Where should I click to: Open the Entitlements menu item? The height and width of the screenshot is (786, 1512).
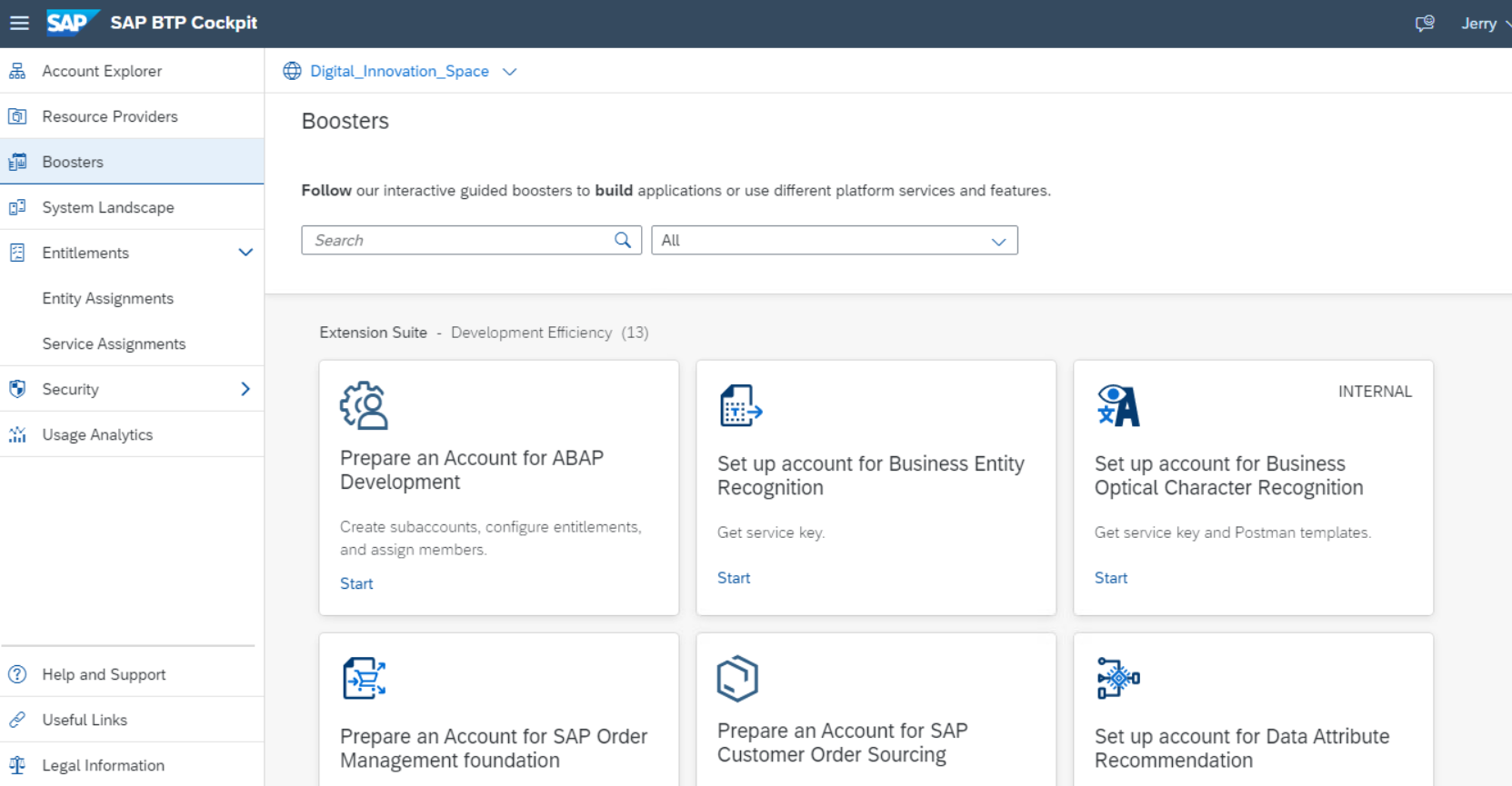[85, 253]
